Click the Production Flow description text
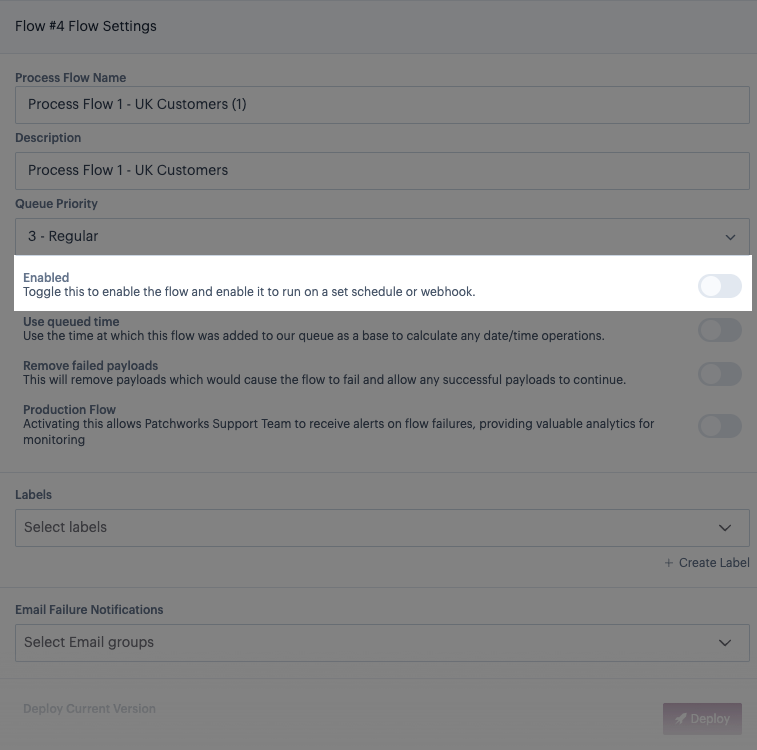The width and height of the screenshot is (757, 750). pyautogui.click(x=338, y=431)
